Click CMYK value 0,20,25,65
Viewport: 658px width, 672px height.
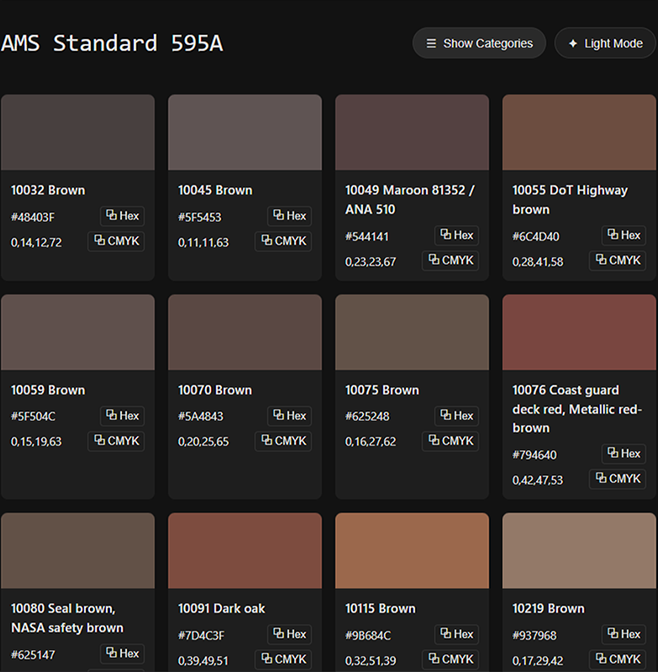[204, 442]
